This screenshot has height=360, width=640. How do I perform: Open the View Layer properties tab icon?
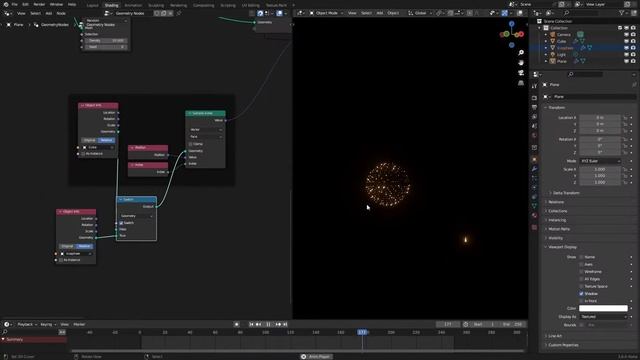point(534,117)
